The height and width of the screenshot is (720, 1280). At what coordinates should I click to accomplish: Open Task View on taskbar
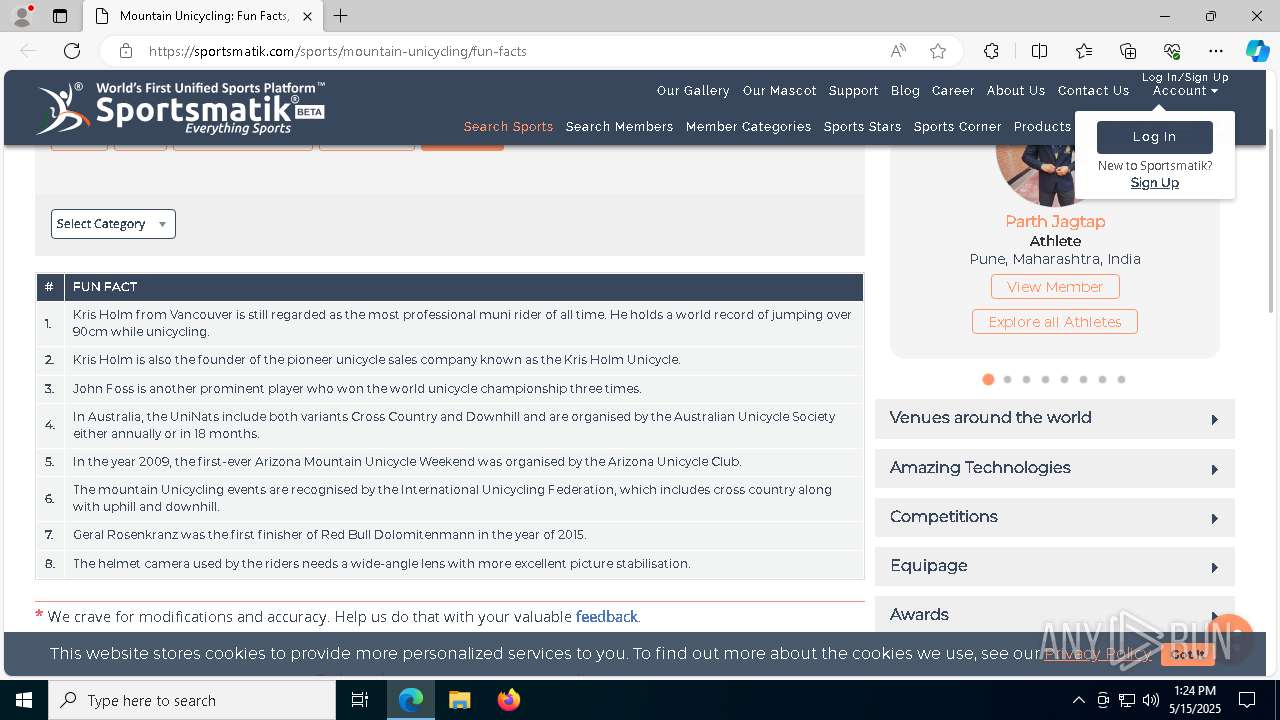[360, 700]
